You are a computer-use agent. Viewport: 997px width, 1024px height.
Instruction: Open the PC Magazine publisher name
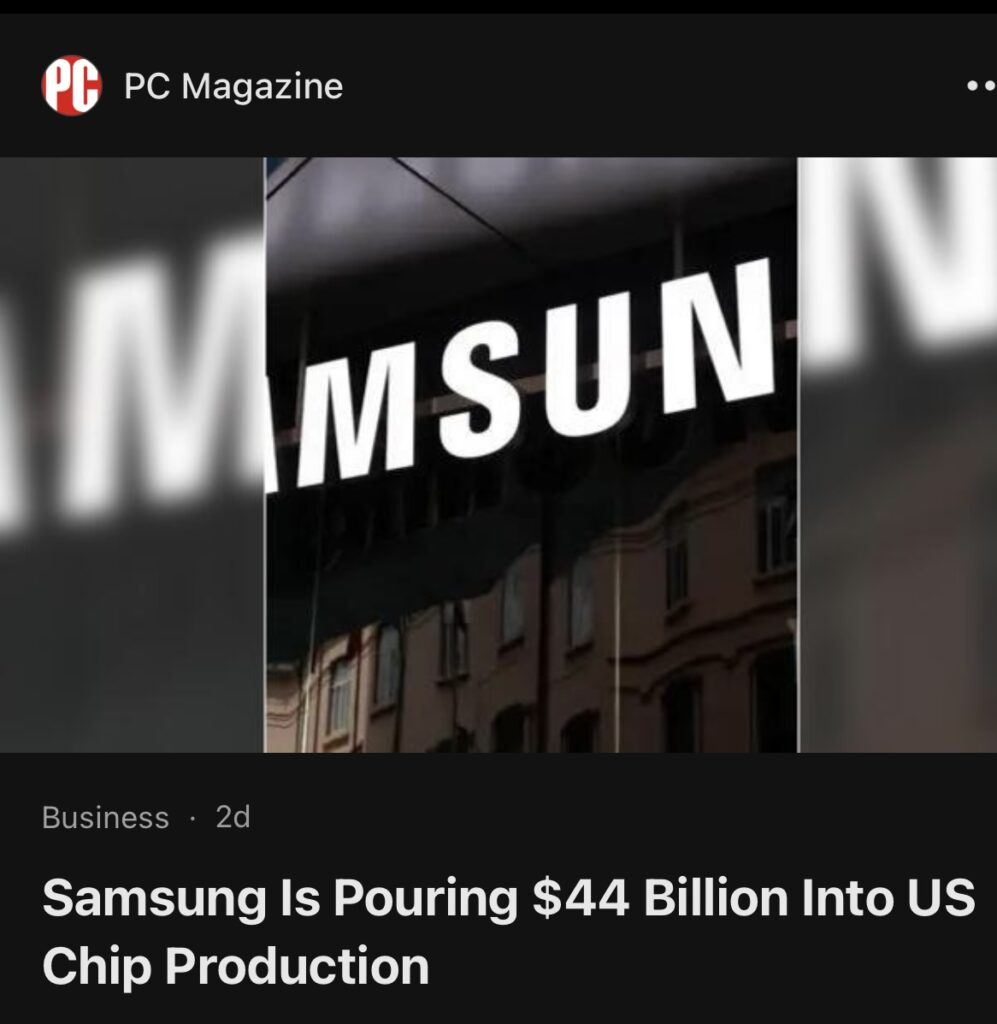233,86
